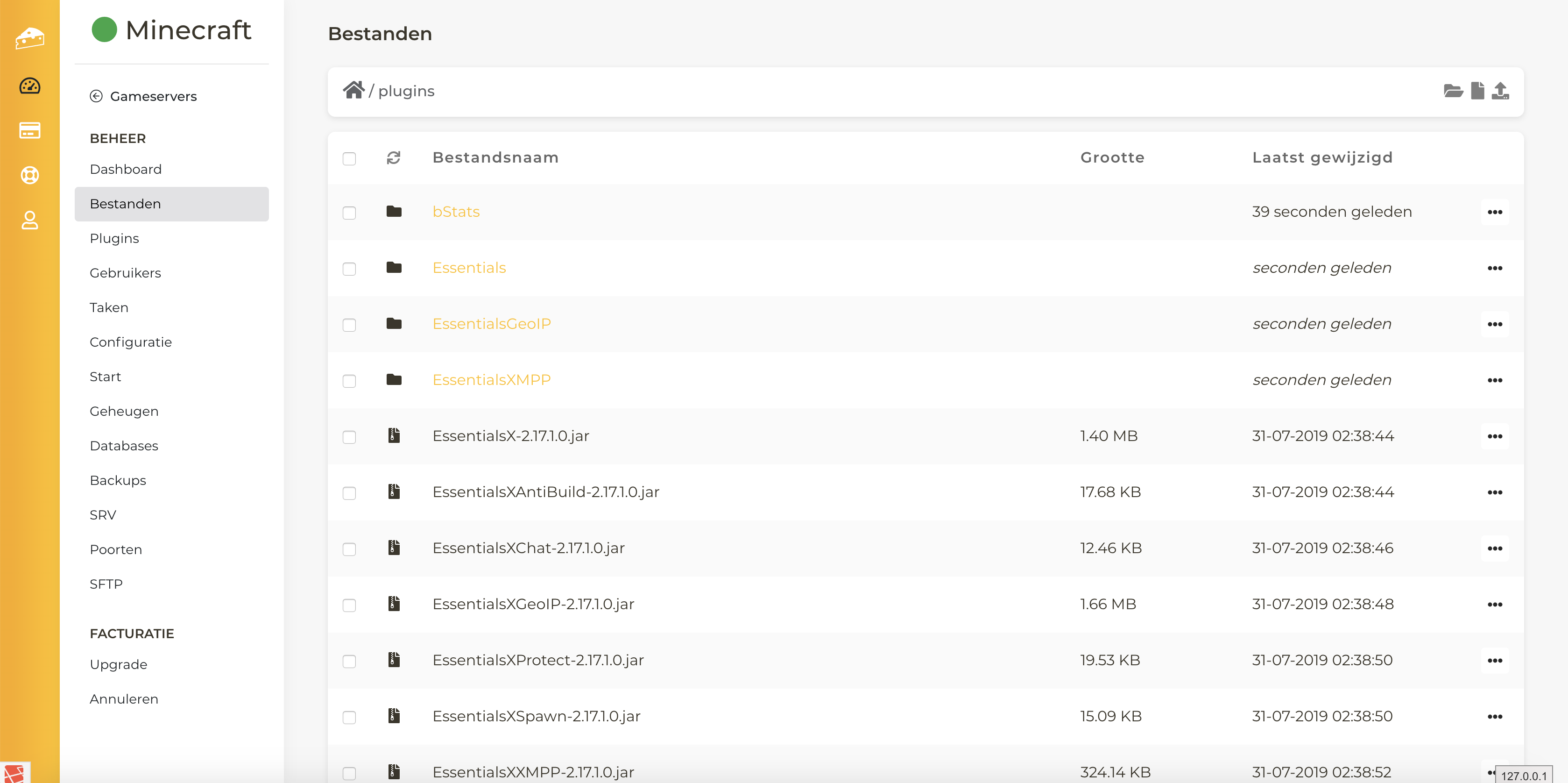The width and height of the screenshot is (1568, 783).
Task: Open the EssentialsXMPP folder
Action: click(491, 380)
